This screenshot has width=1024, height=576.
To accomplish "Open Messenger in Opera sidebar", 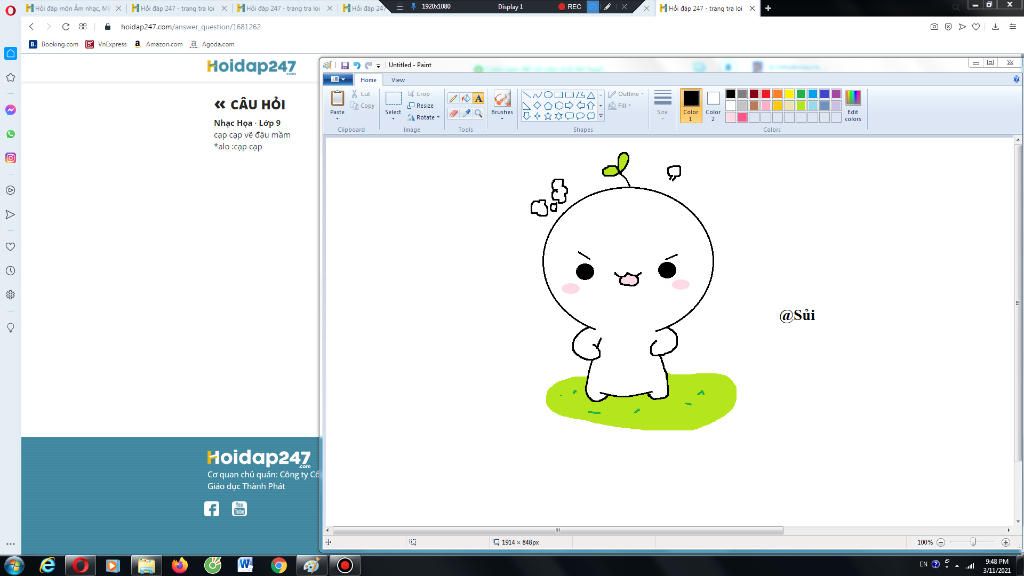I will (x=10, y=110).
